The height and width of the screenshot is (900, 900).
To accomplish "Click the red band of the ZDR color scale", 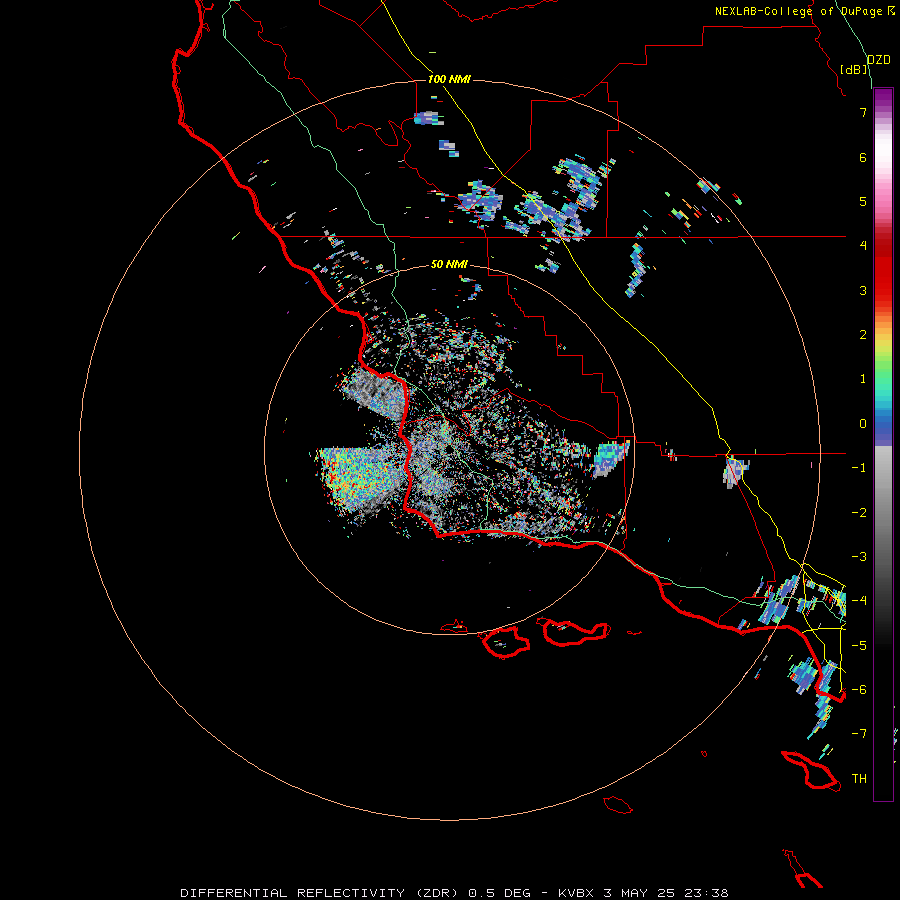I will pos(883,270).
